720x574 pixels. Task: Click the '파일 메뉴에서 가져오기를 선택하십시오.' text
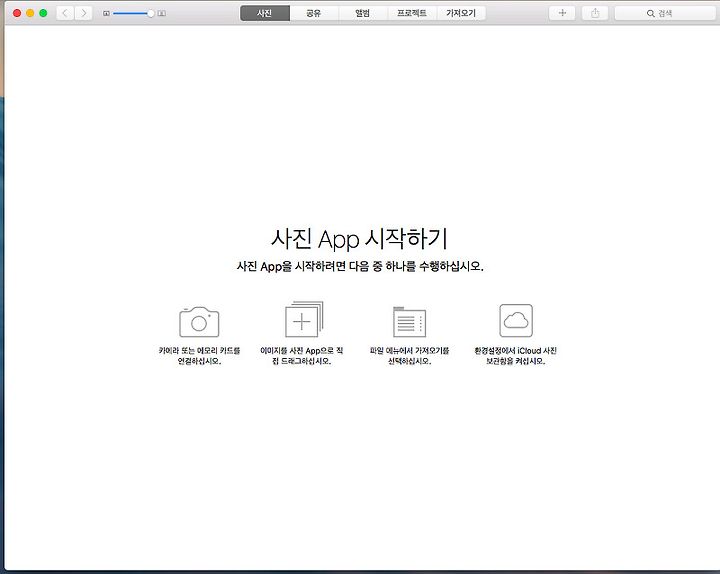(x=410, y=356)
